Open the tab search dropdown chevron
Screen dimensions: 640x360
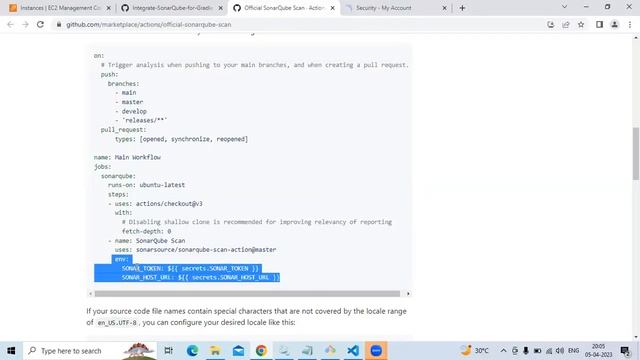pos(564,7)
